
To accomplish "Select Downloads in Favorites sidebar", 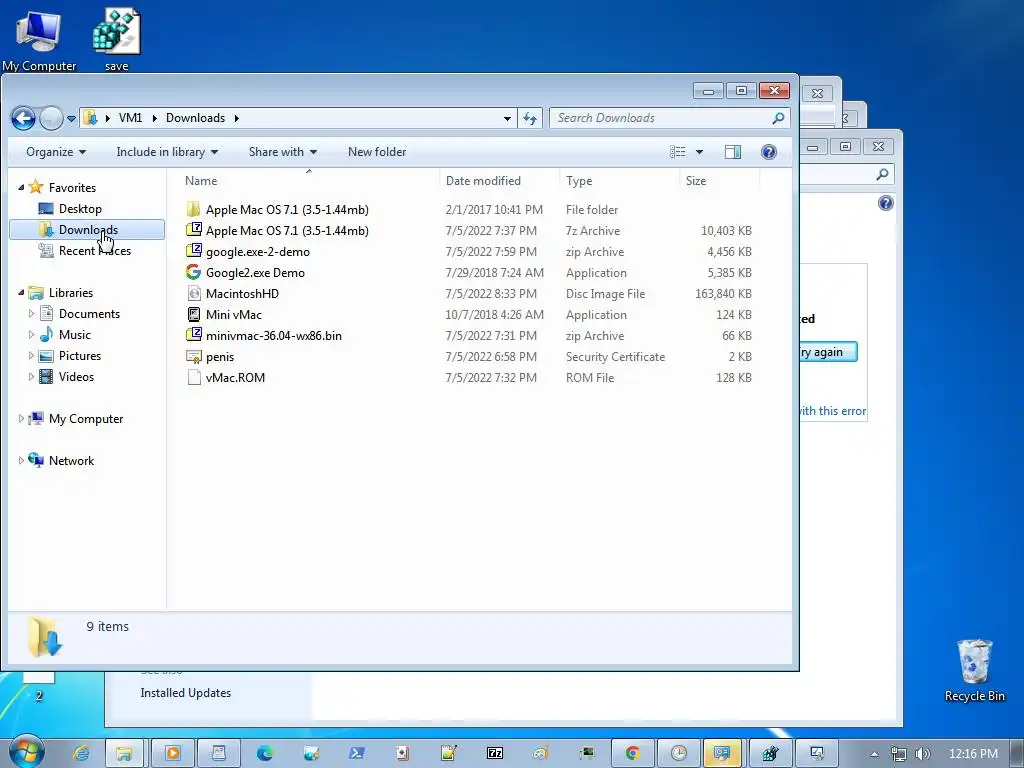I will pyautogui.click(x=87, y=230).
